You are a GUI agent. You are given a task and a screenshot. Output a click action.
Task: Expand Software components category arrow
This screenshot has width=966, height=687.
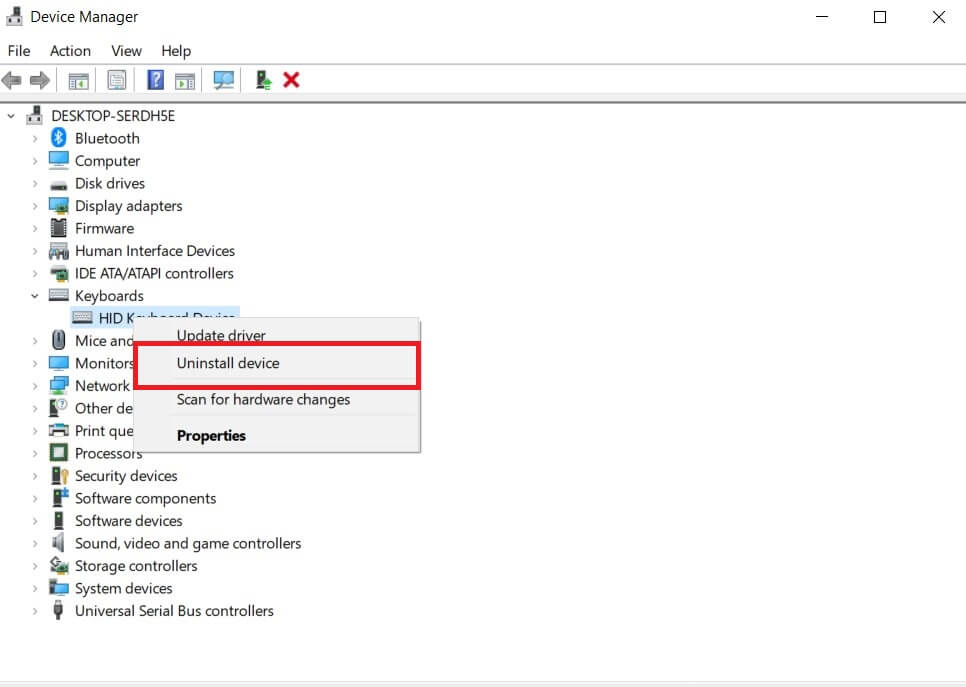35,498
